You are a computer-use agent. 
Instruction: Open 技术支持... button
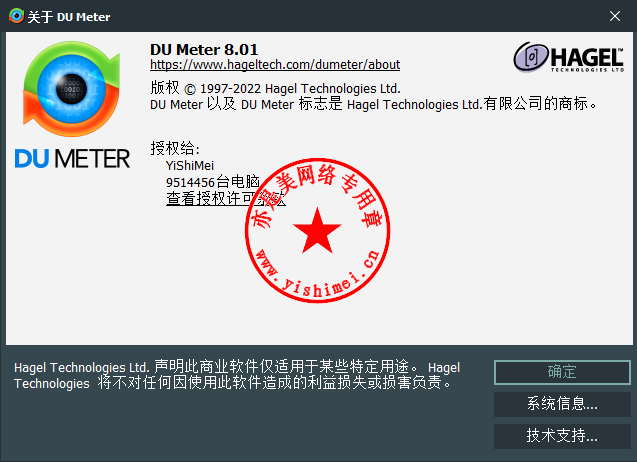pos(562,436)
